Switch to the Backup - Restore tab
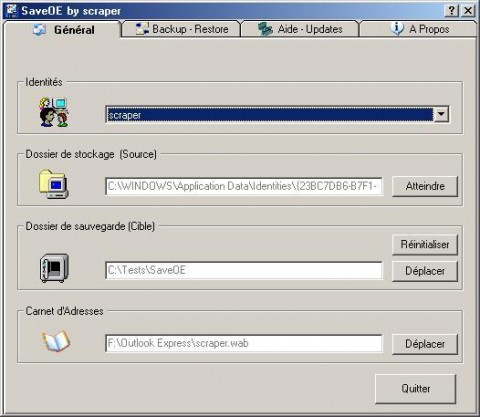This screenshot has width=480, height=417. [x=181, y=29]
